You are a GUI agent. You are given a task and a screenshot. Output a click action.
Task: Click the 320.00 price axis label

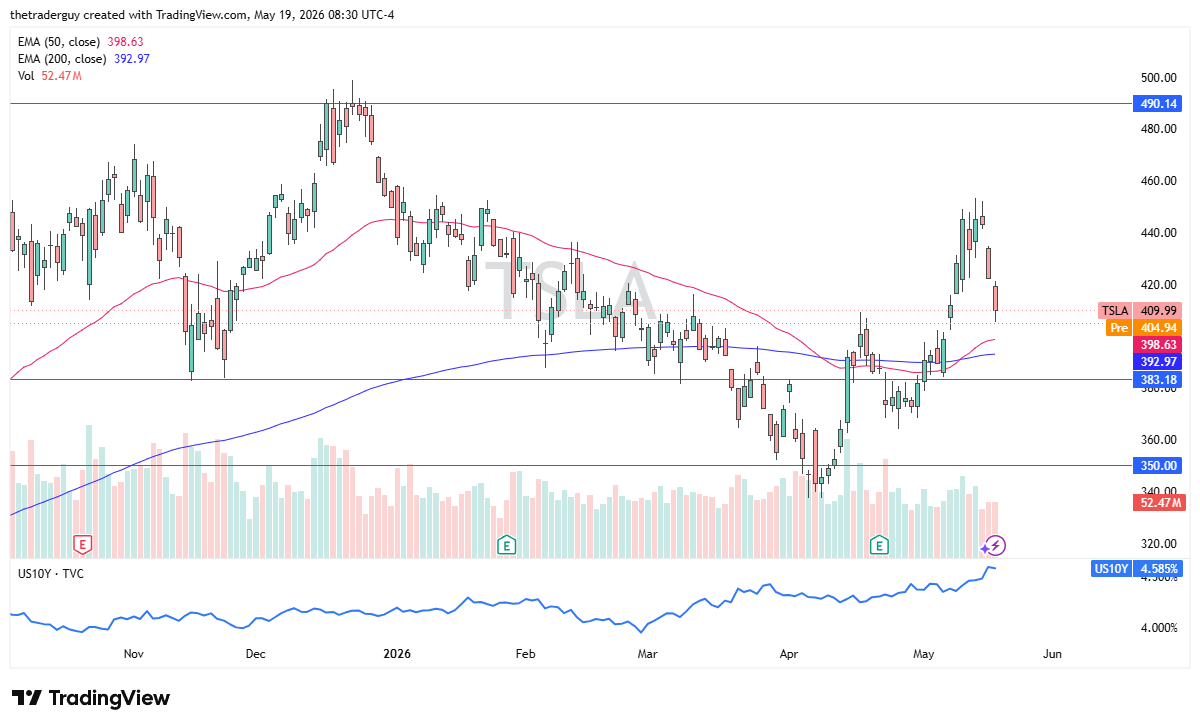[1157, 544]
